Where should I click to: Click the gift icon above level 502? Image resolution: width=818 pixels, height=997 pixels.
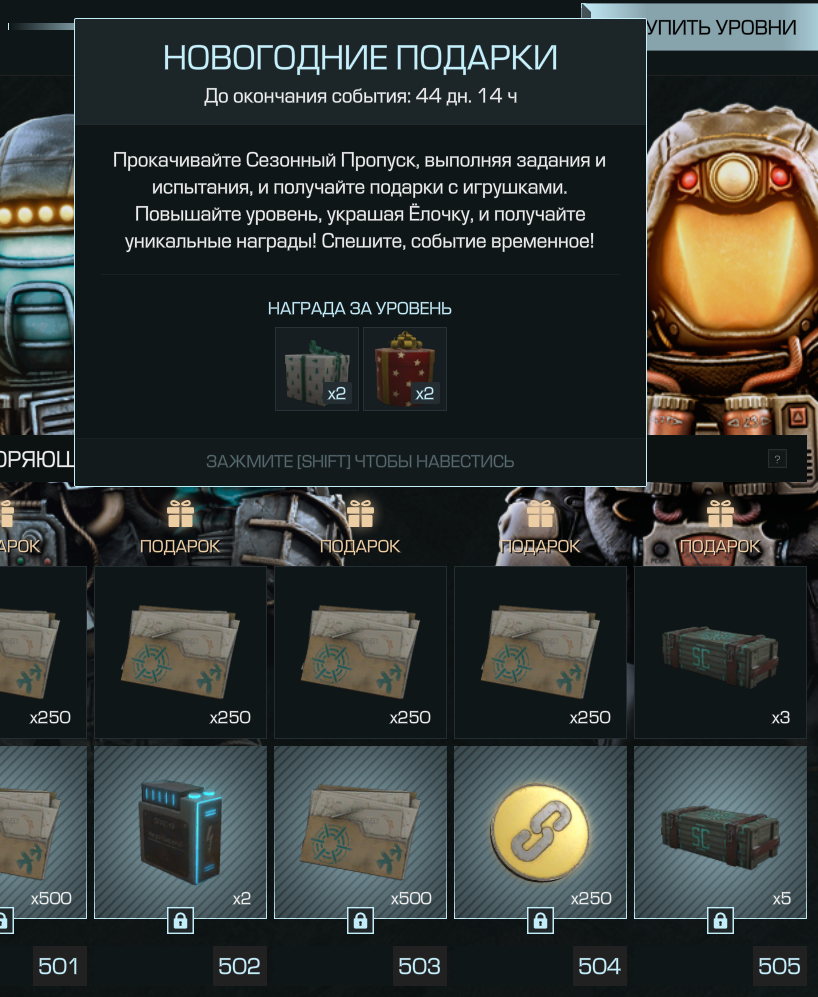(x=180, y=514)
